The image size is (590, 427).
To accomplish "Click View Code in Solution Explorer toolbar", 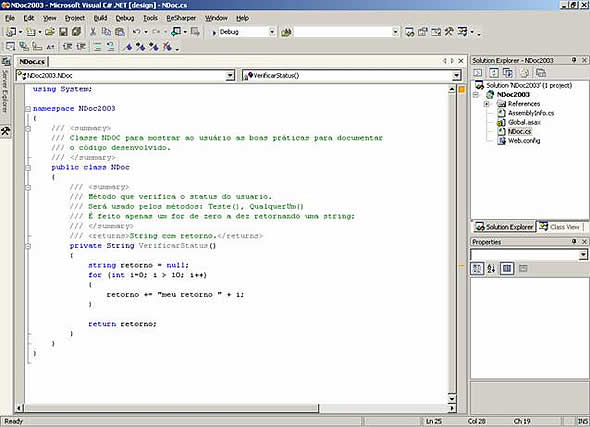I will 477,73.
